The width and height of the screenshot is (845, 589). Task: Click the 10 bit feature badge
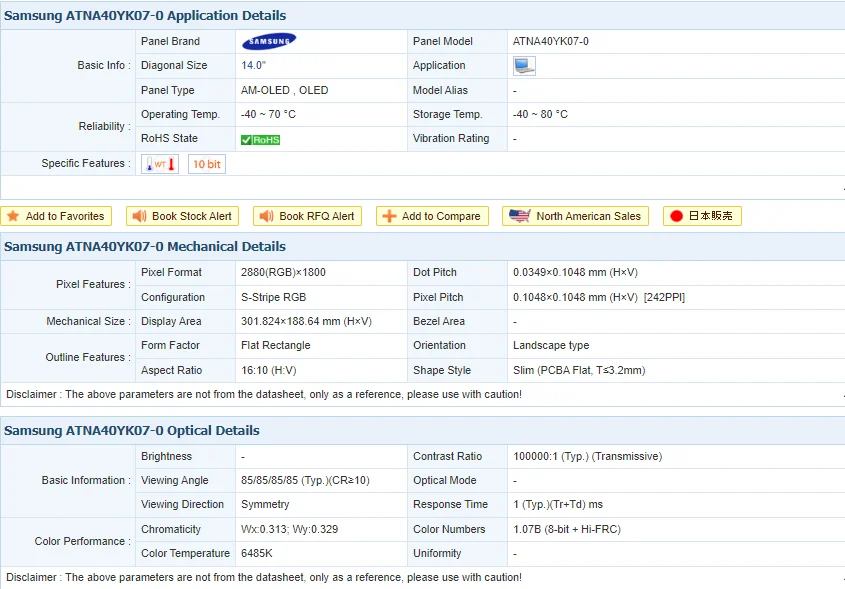[207, 164]
